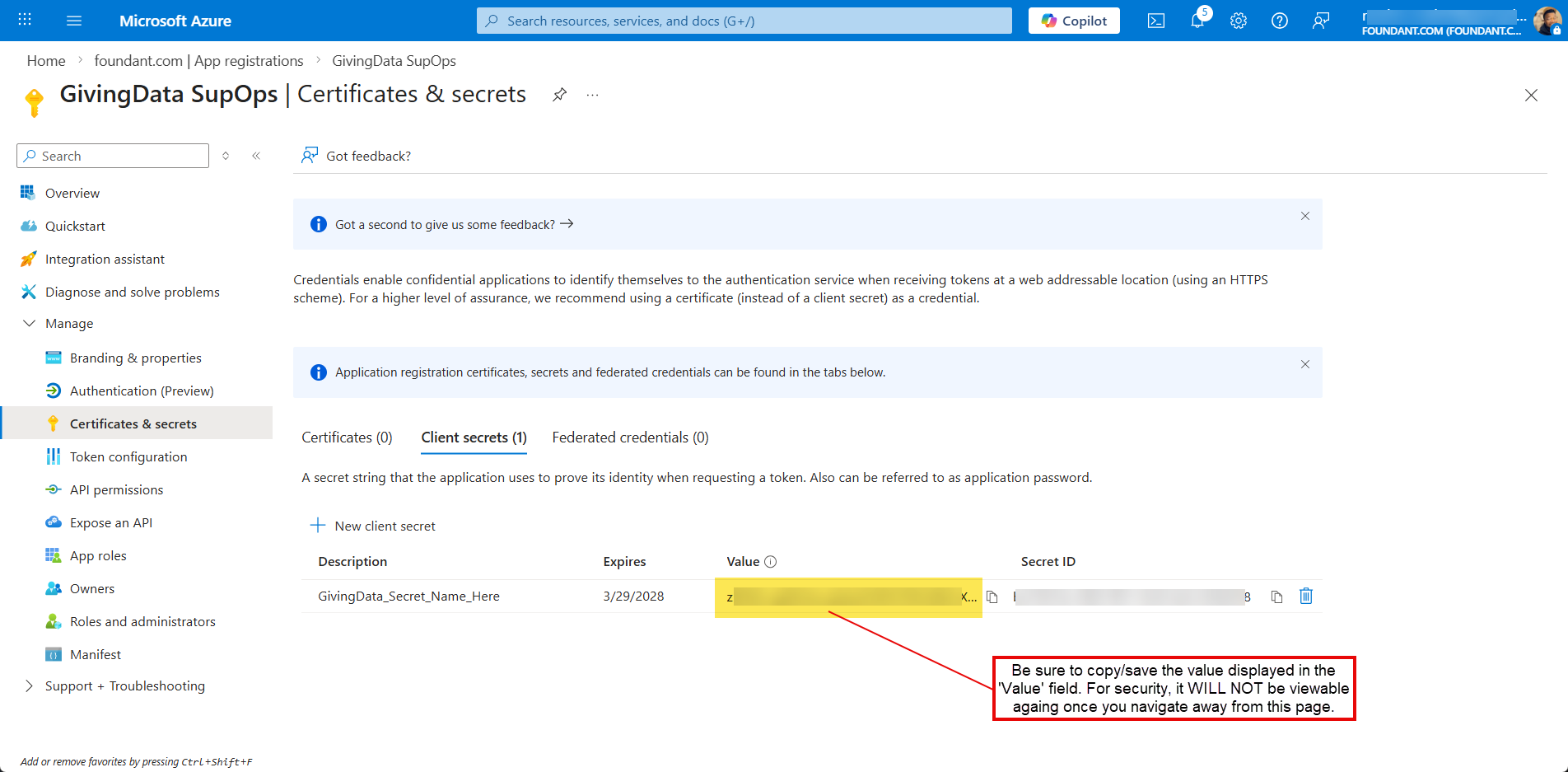
Task: Open portal settings gear
Action: (1239, 21)
